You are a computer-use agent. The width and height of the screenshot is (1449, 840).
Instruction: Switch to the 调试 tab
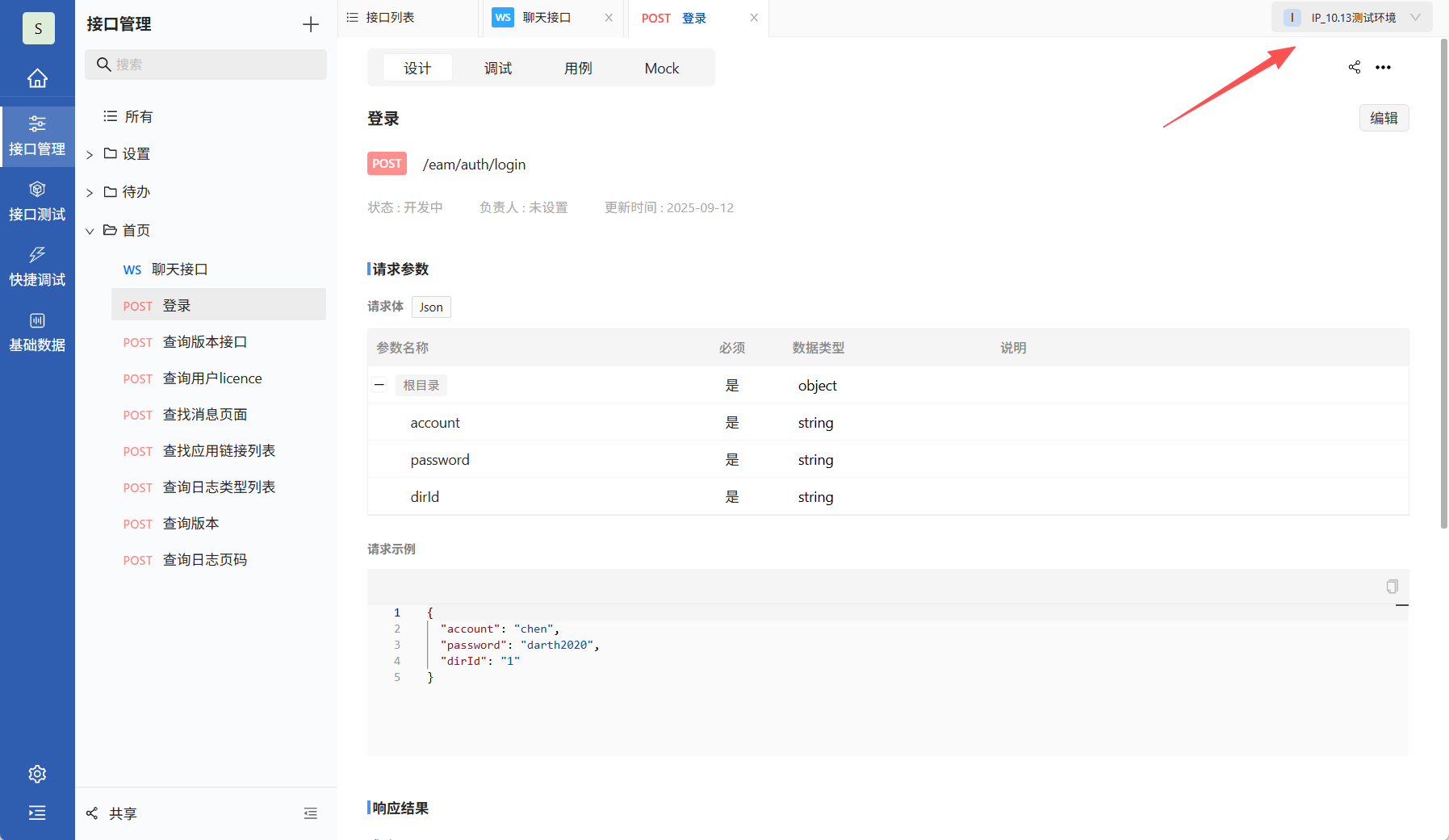(x=498, y=68)
